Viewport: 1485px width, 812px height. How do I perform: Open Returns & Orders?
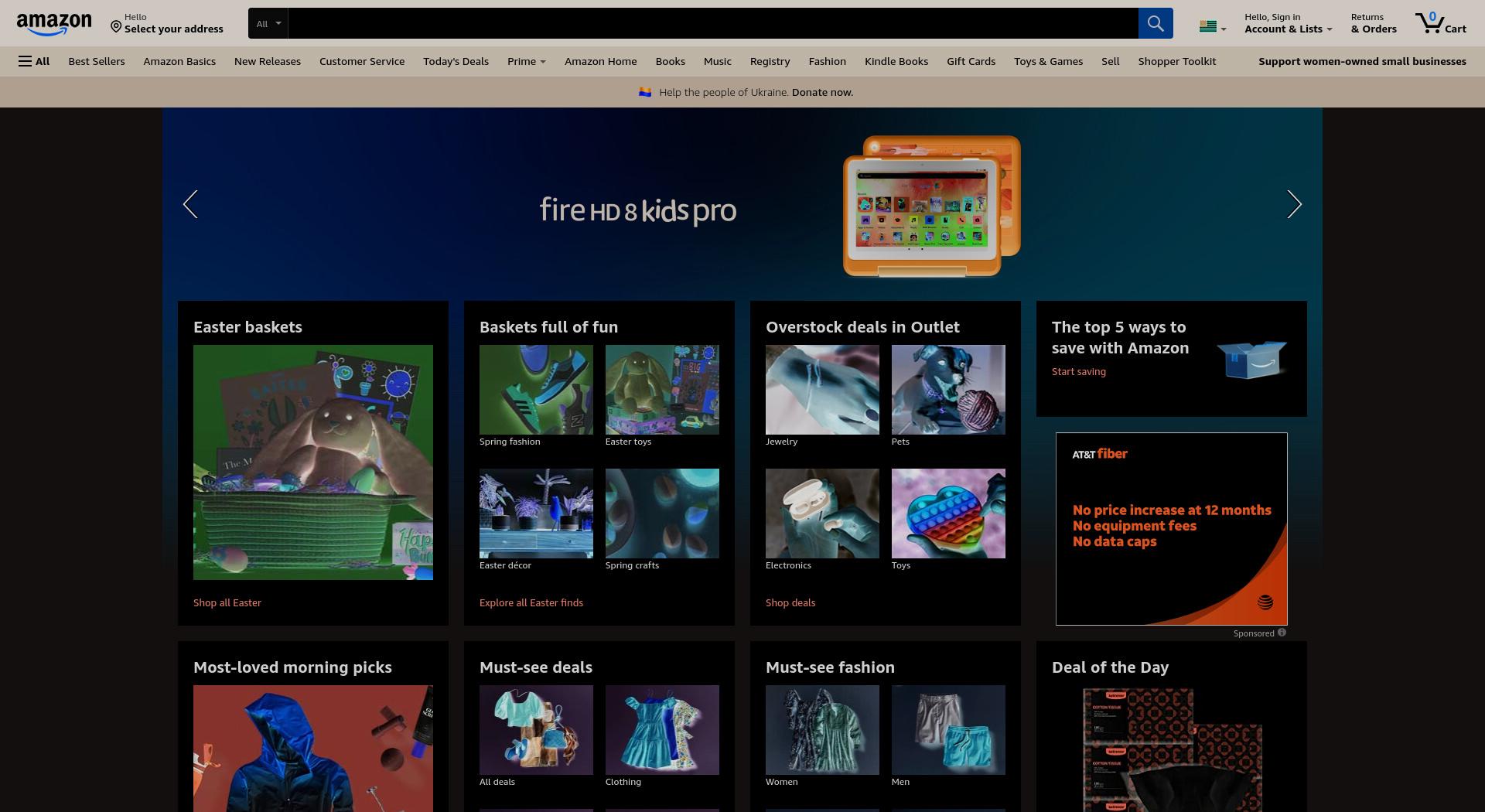(x=1374, y=23)
